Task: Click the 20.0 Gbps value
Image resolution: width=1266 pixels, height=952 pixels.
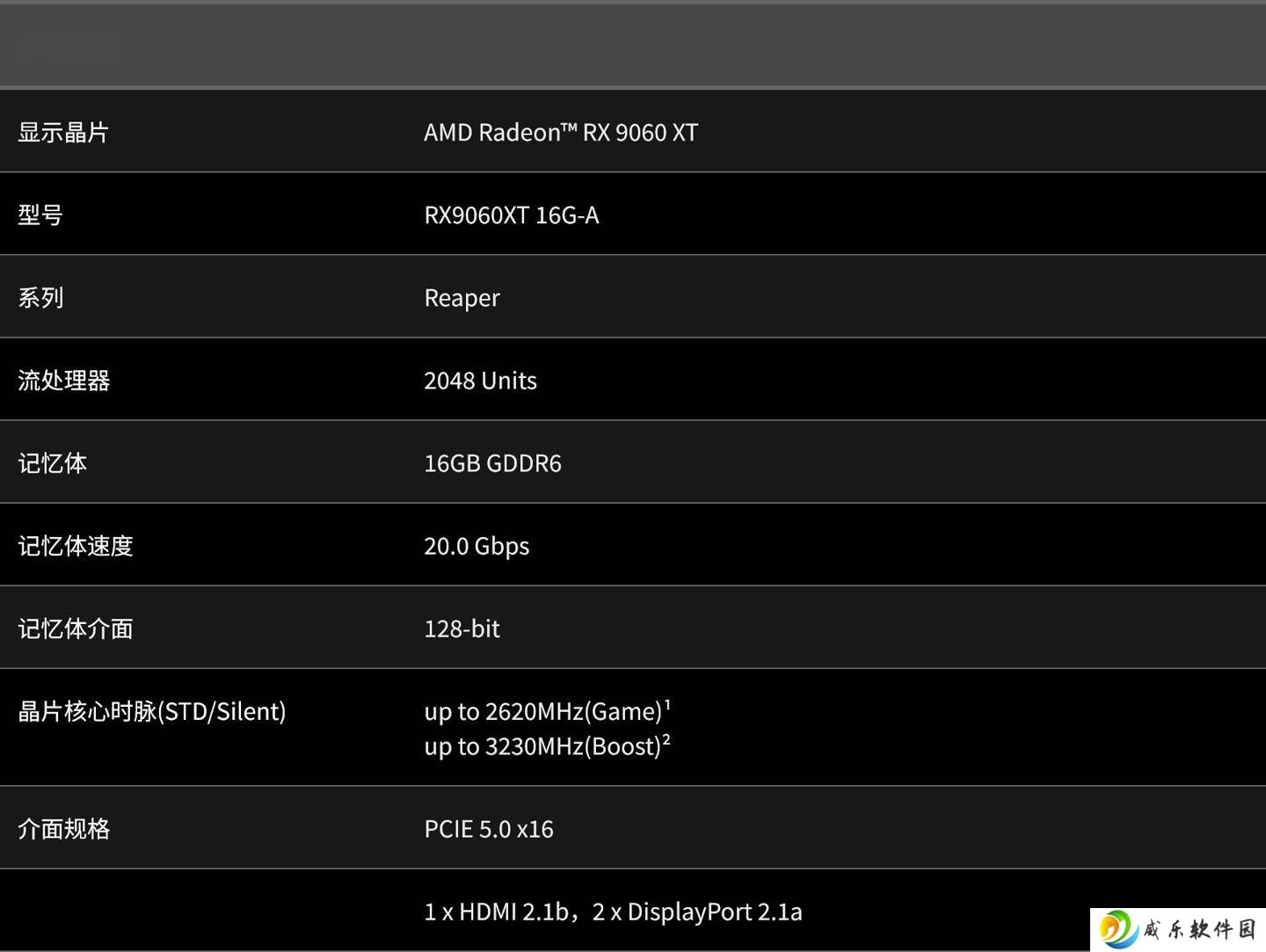Action: (x=477, y=547)
